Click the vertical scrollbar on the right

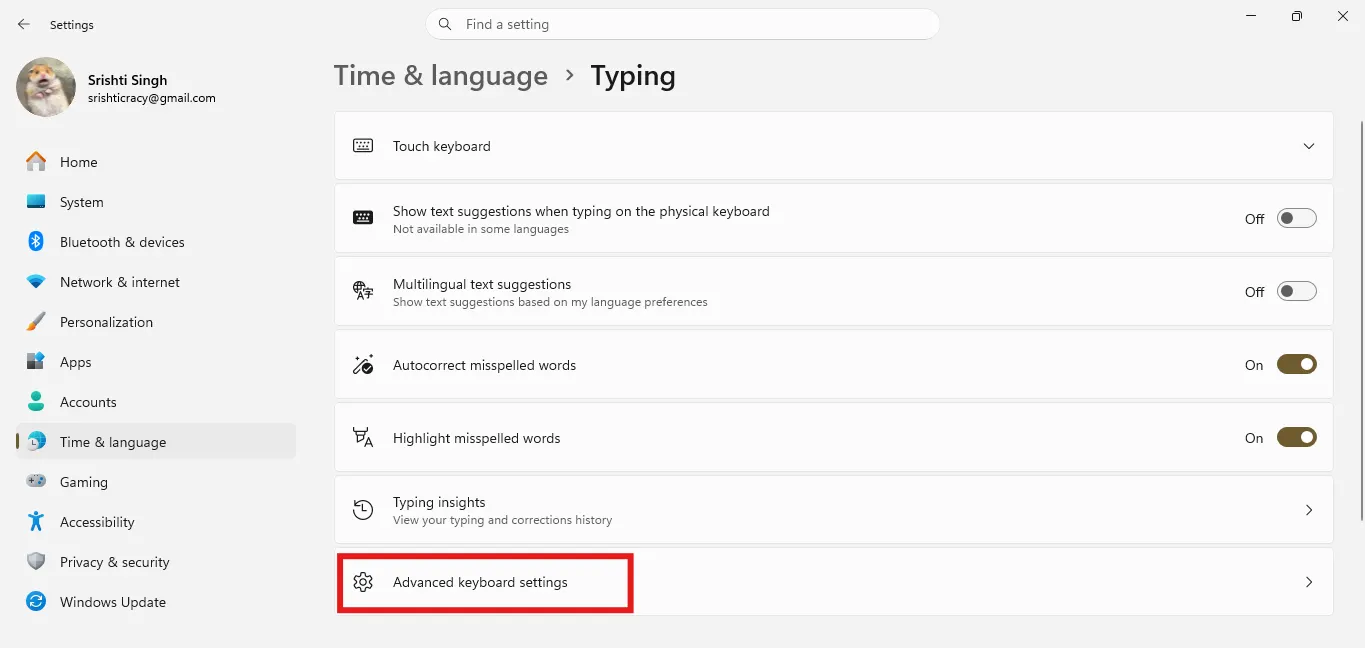click(x=1361, y=320)
